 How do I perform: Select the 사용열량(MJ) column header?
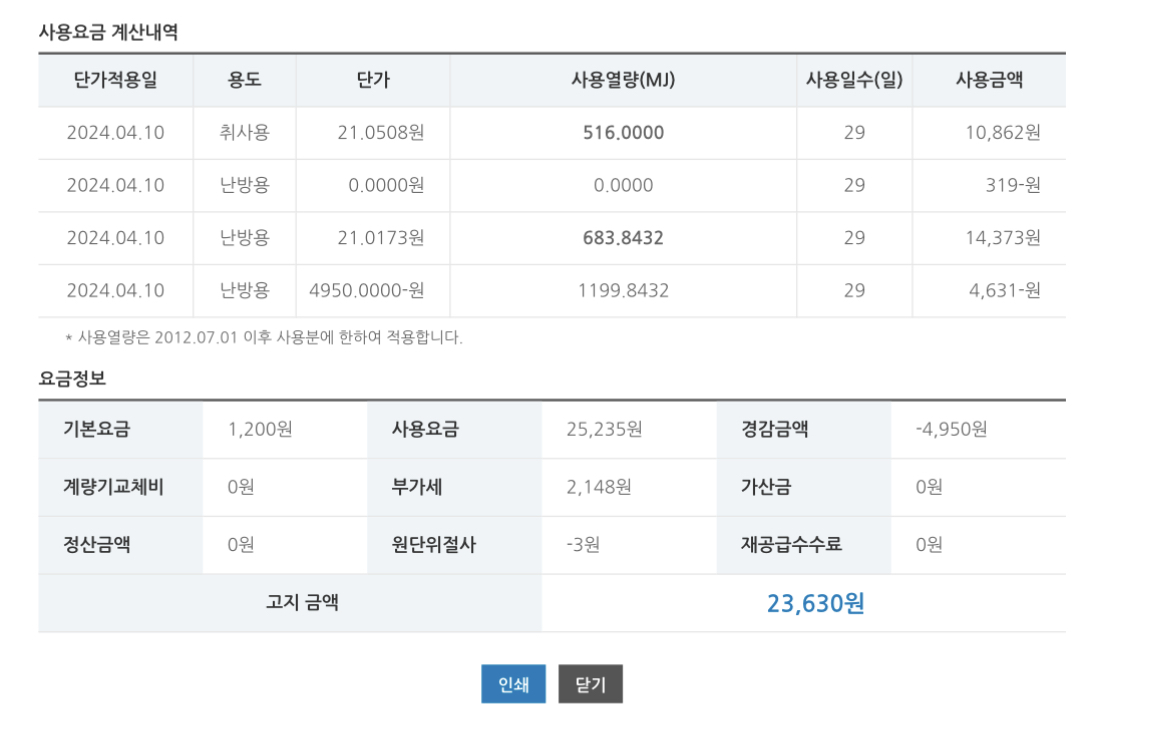623,80
